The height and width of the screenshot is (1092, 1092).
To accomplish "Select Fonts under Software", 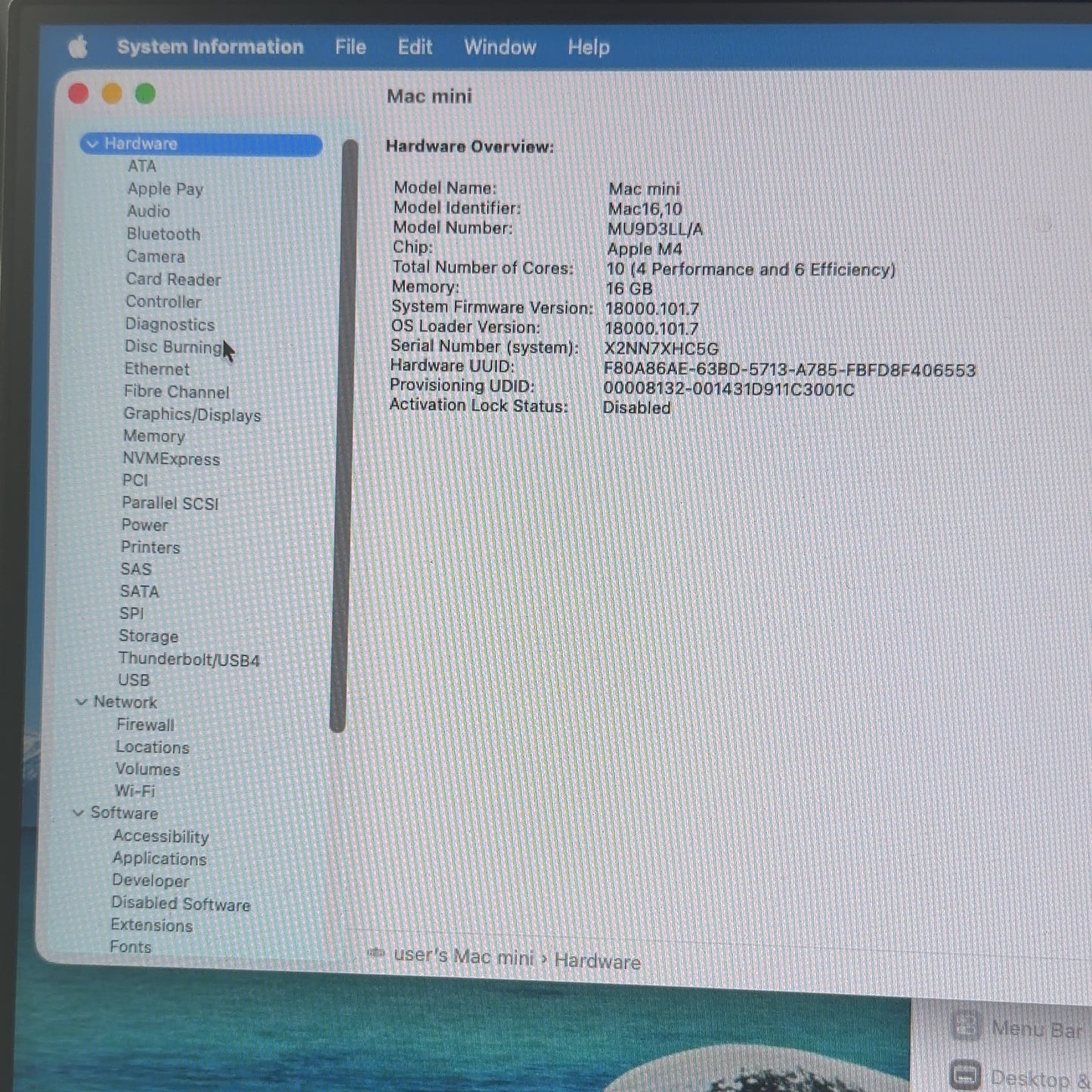I will [x=131, y=947].
